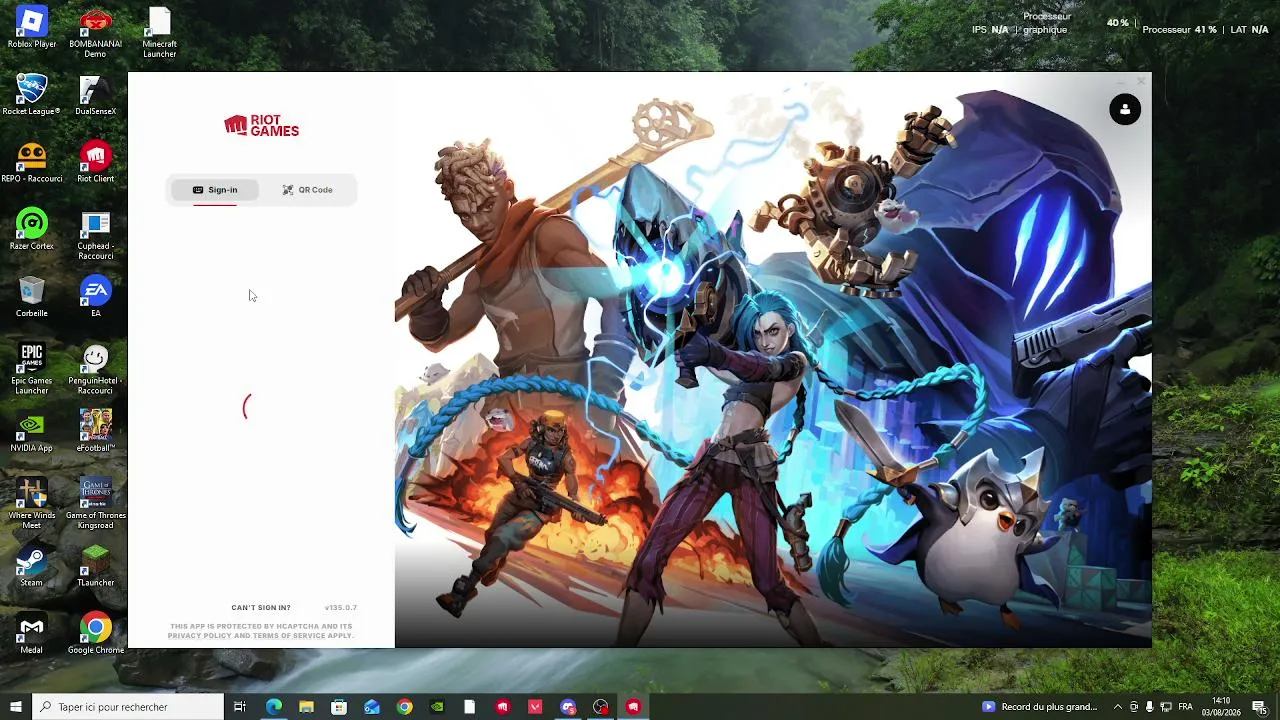Screen dimensions: 1280x720
Task: Click the v135.0.7 version text
Action: [341, 608]
